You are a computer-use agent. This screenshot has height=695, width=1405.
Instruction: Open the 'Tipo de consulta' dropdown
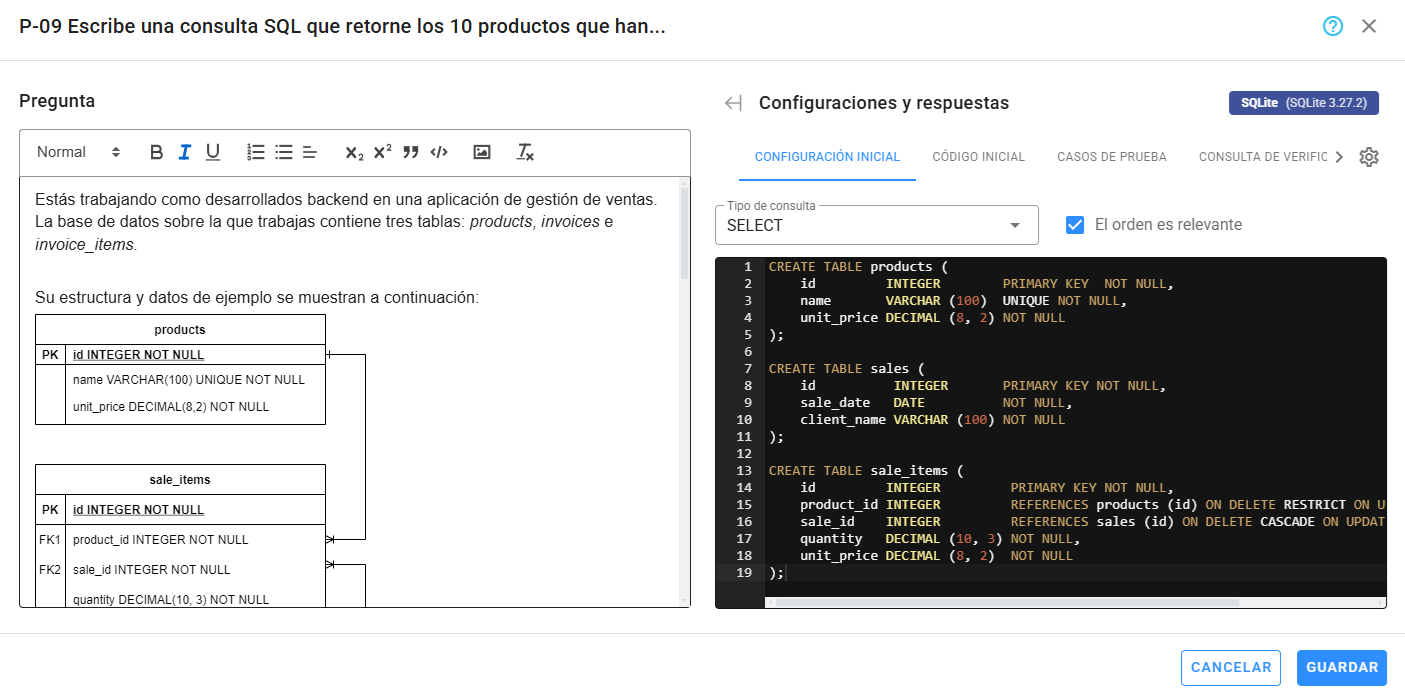[x=876, y=225]
